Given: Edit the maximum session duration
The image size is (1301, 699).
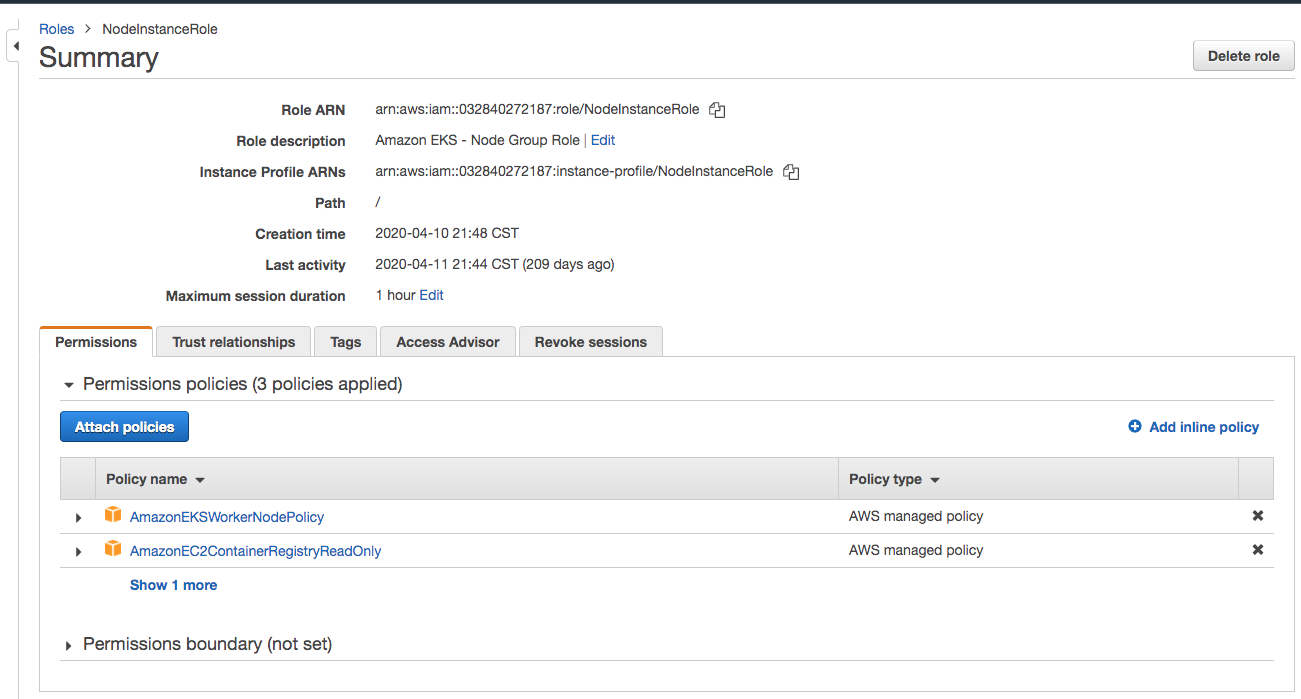Looking at the screenshot, I should [x=431, y=295].
